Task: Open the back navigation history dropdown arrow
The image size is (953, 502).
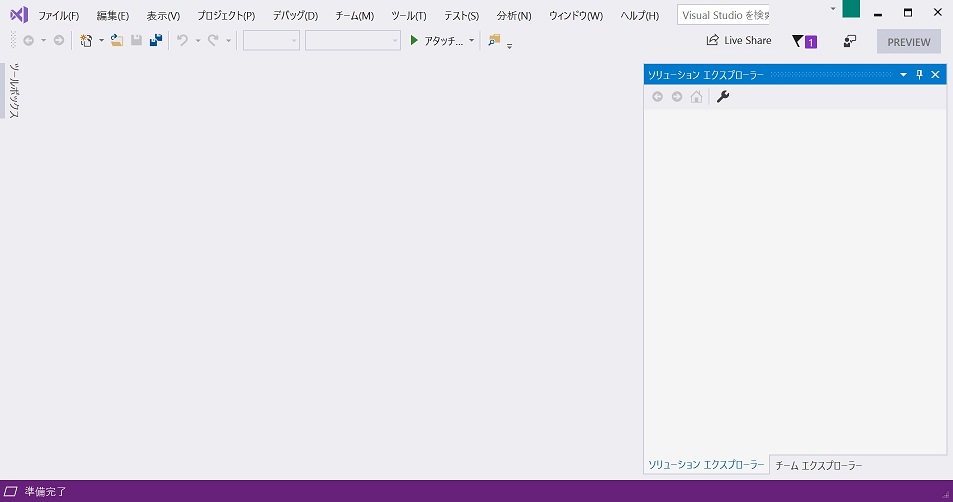Action: [43, 41]
